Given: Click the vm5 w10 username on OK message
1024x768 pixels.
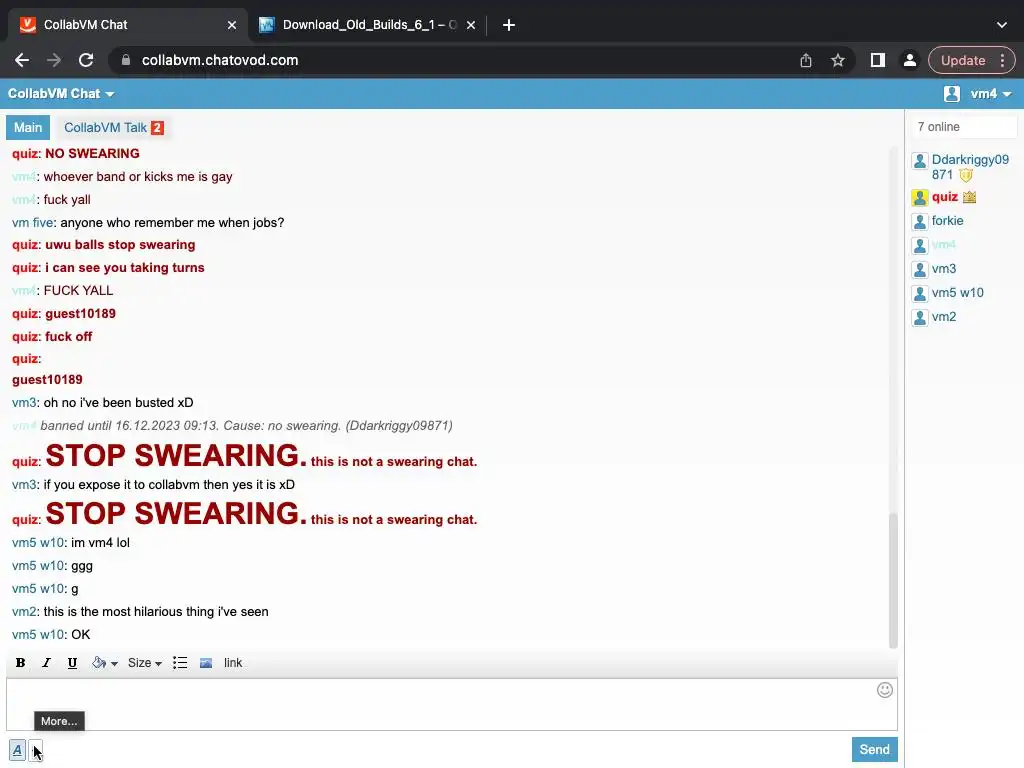Looking at the screenshot, I should 38,635.
